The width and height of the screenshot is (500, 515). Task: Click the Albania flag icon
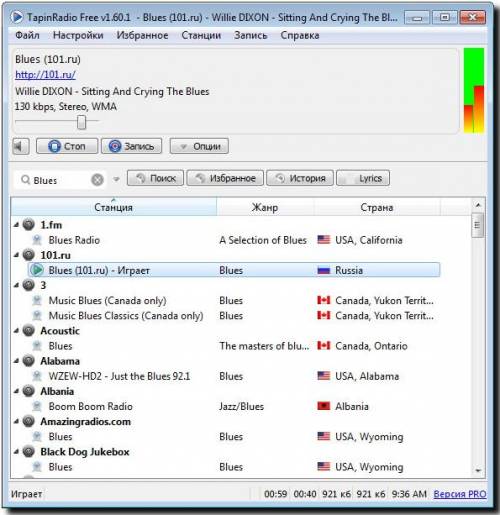[324, 406]
